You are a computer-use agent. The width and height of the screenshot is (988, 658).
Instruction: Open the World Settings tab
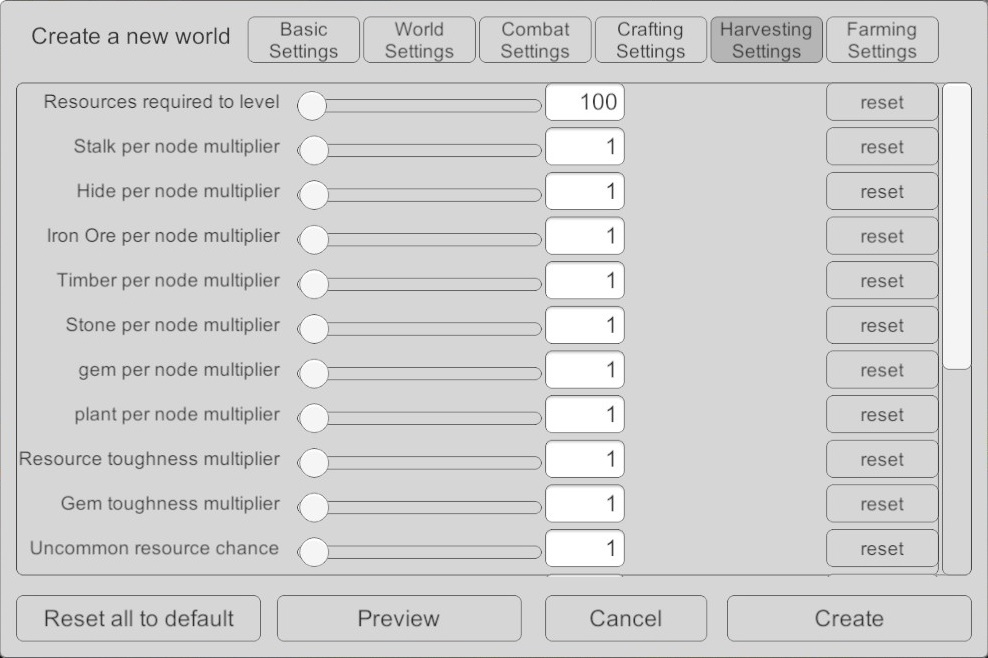pos(419,40)
